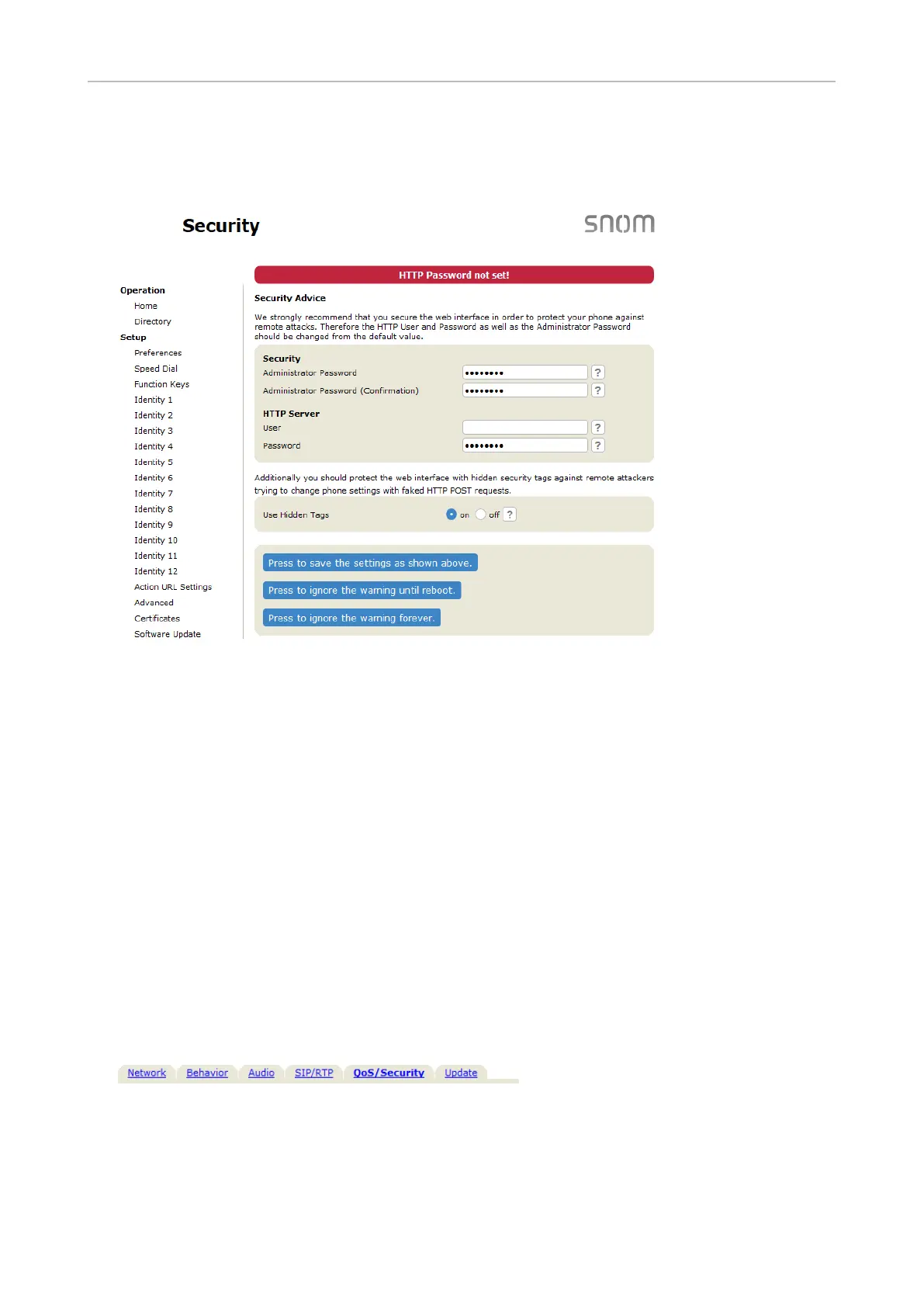This screenshot has height=1307, width=924.
Task: Go to Identity 2 settings
Action: coord(154,415)
